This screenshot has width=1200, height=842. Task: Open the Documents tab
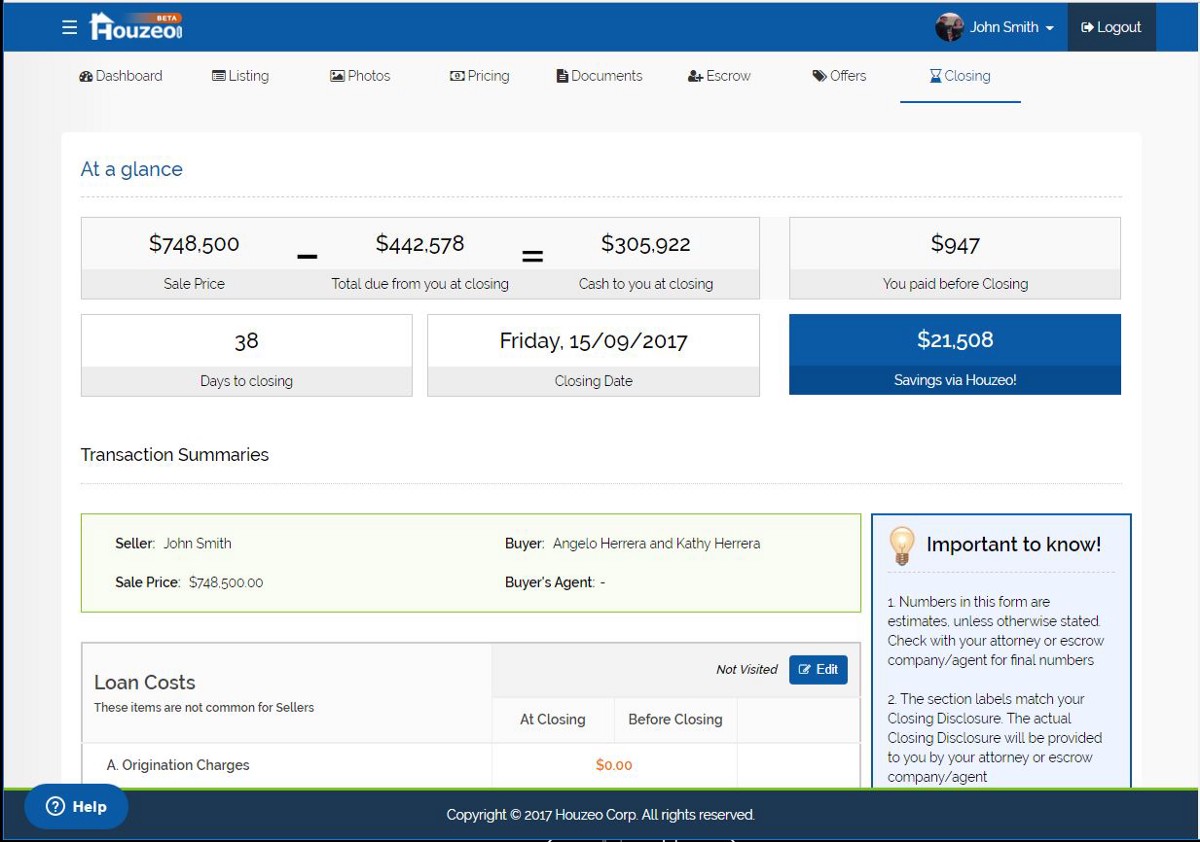point(599,76)
